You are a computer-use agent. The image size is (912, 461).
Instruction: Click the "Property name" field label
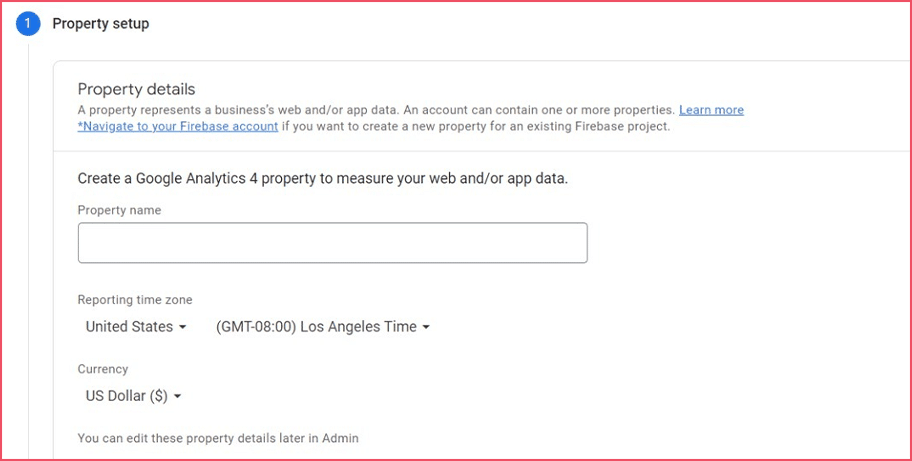coord(119,211)
